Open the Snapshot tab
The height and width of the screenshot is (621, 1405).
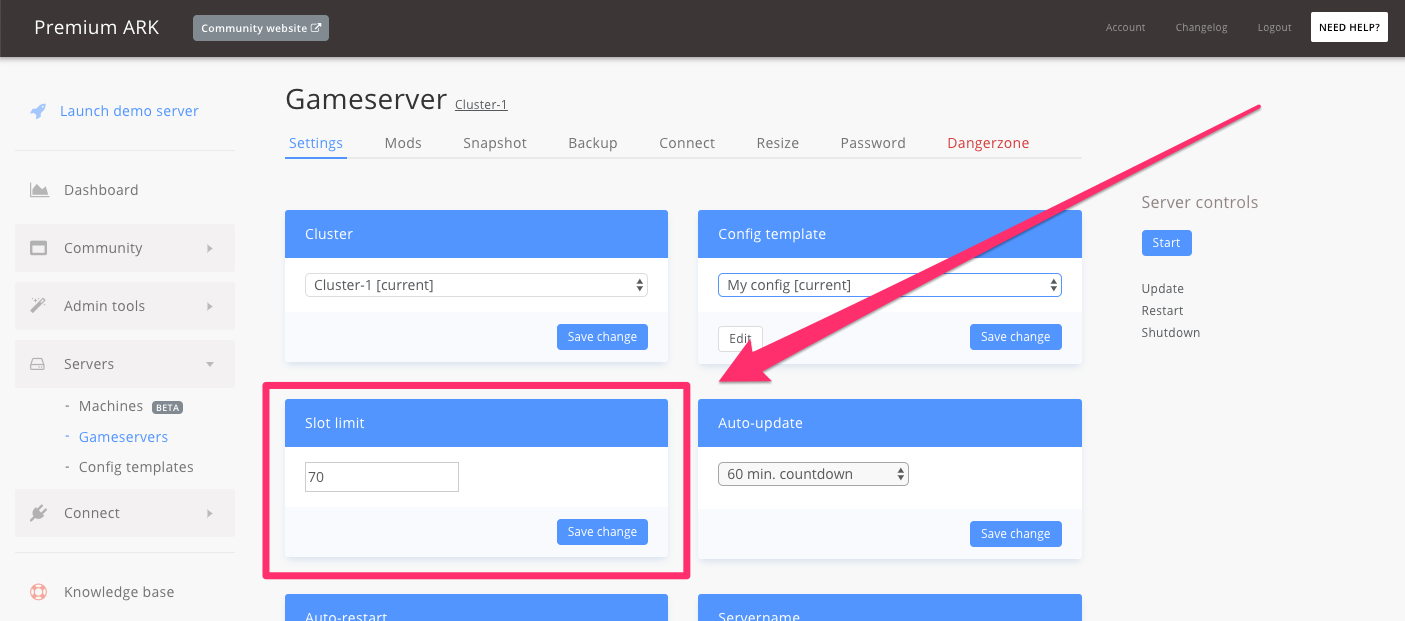tap(495, 143)
